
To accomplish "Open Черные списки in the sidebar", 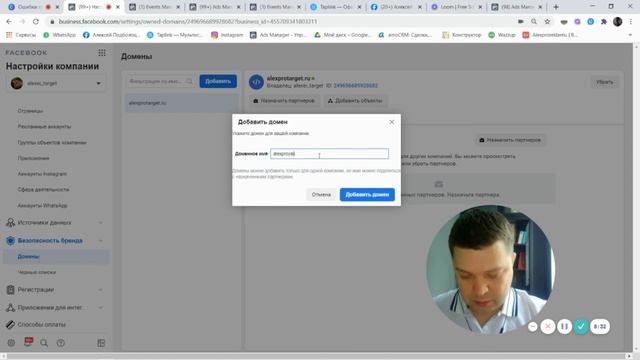I will point(37,272).
